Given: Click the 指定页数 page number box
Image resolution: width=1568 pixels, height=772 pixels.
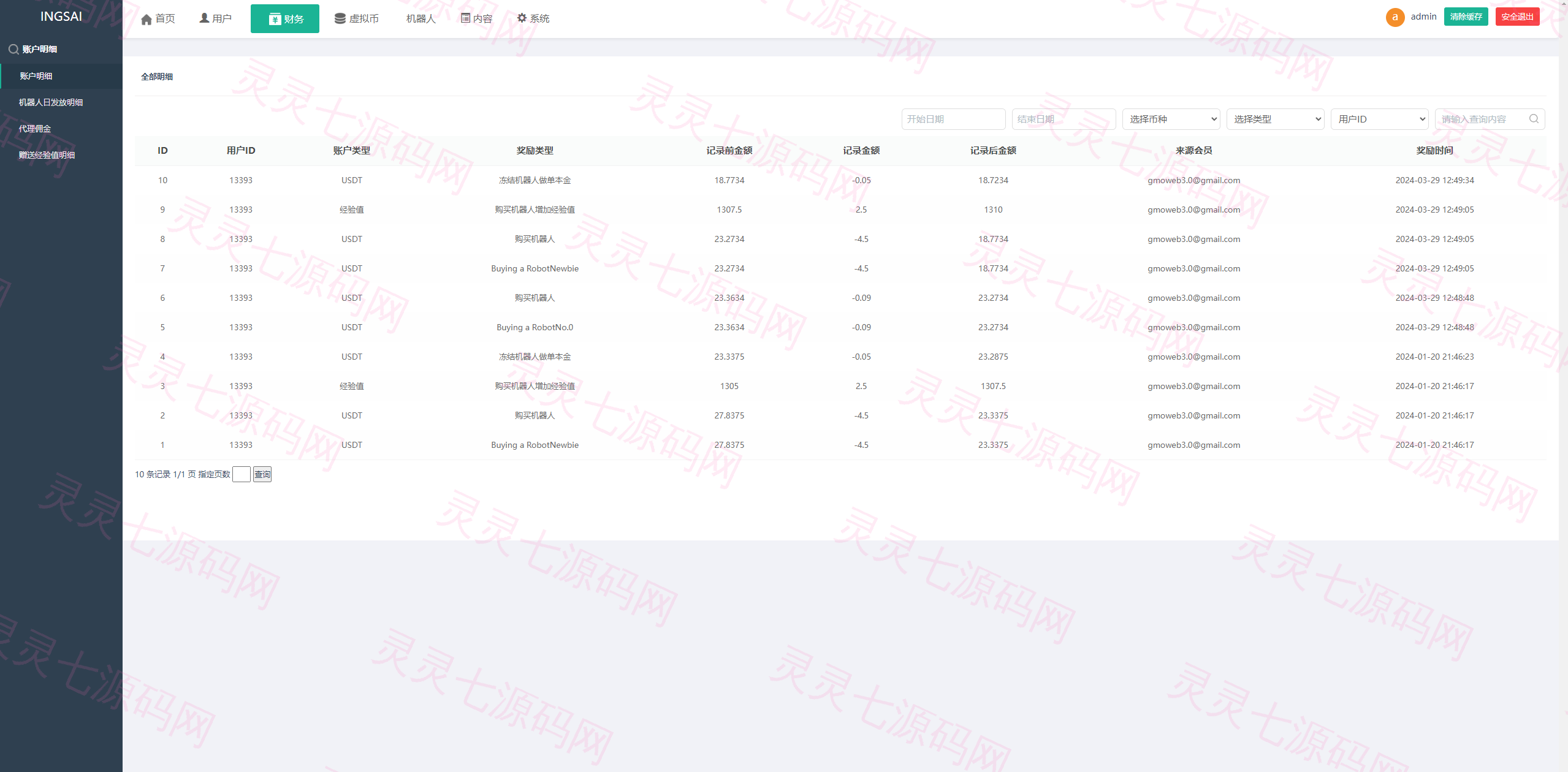Looking at the screenshot, I should click(242, 474).
